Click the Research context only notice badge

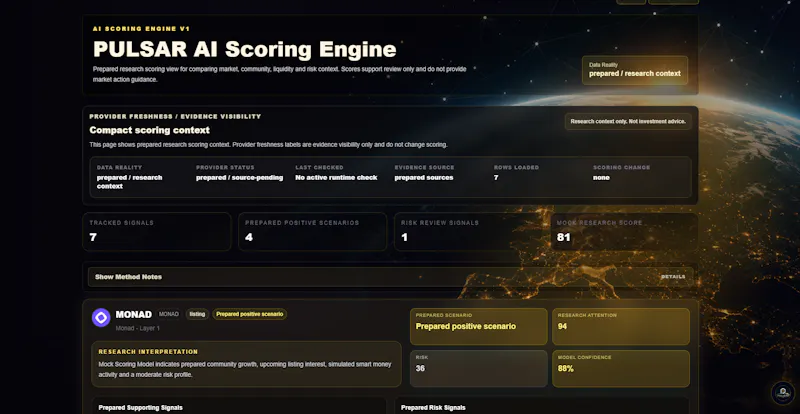(x=628, y=121)
